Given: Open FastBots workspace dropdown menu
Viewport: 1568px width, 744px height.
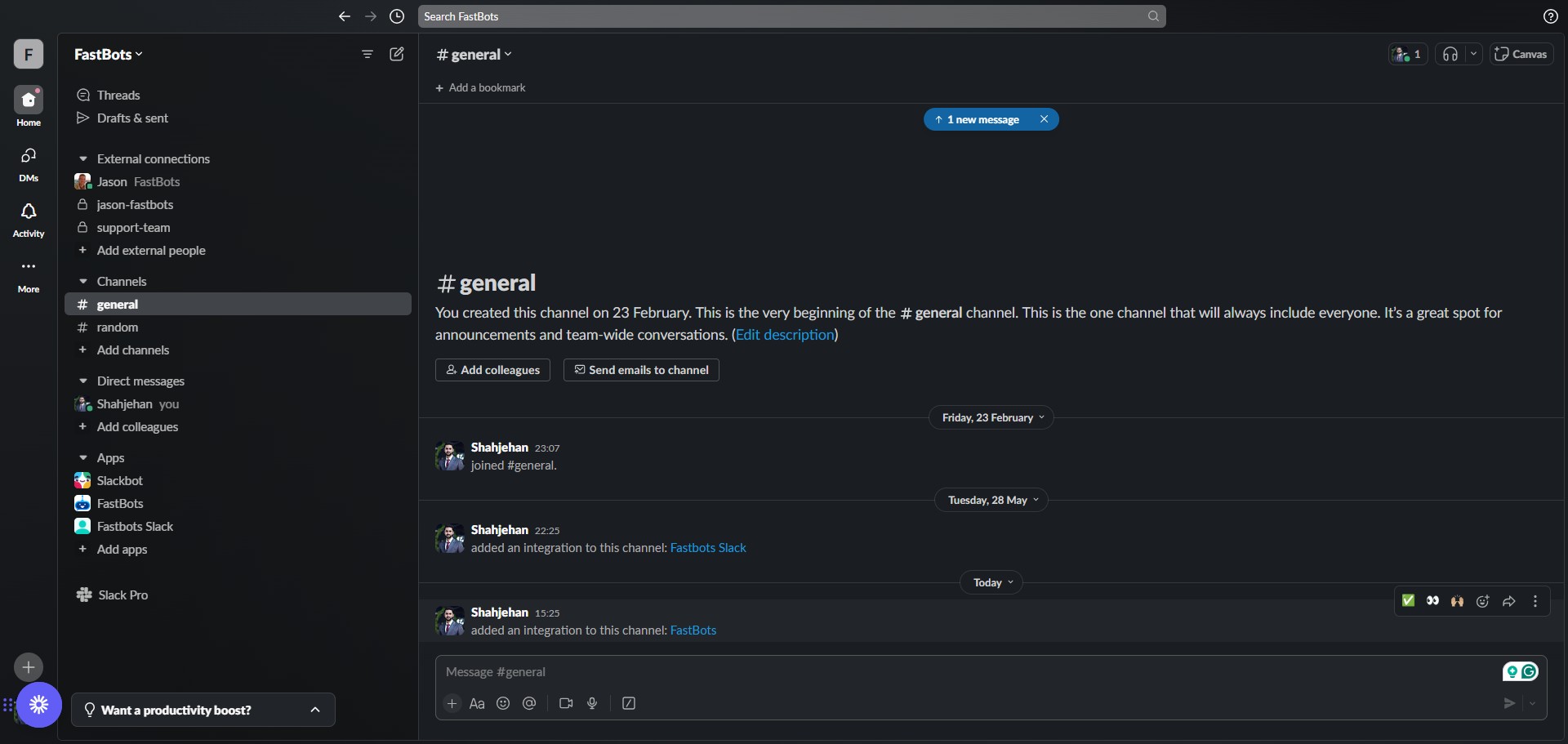Looking at the screenshot, I should [x=109, y=55].
